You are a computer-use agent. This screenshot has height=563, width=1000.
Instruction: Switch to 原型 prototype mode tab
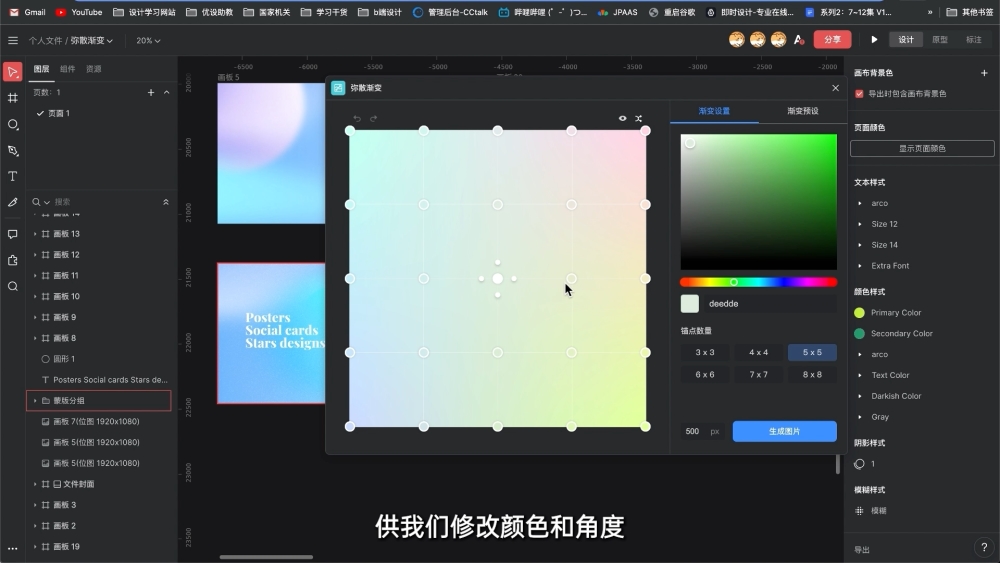tap(940, 40)
